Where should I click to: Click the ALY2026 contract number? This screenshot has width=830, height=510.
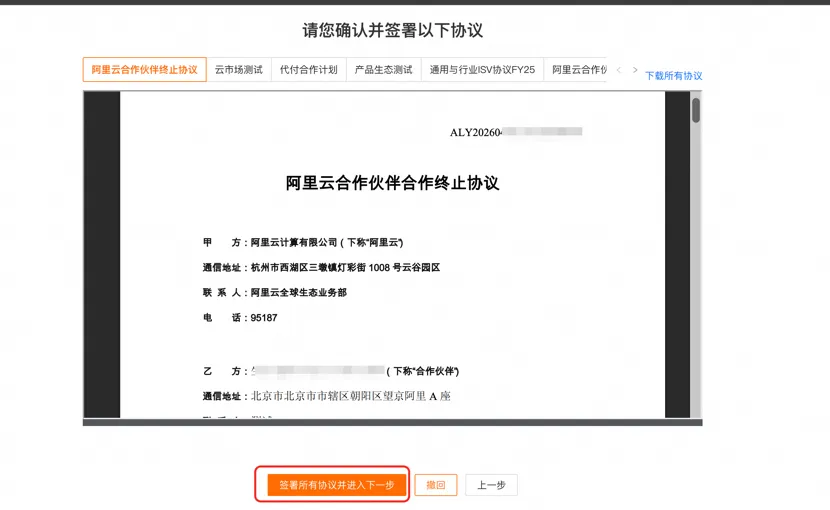(516, 132)
